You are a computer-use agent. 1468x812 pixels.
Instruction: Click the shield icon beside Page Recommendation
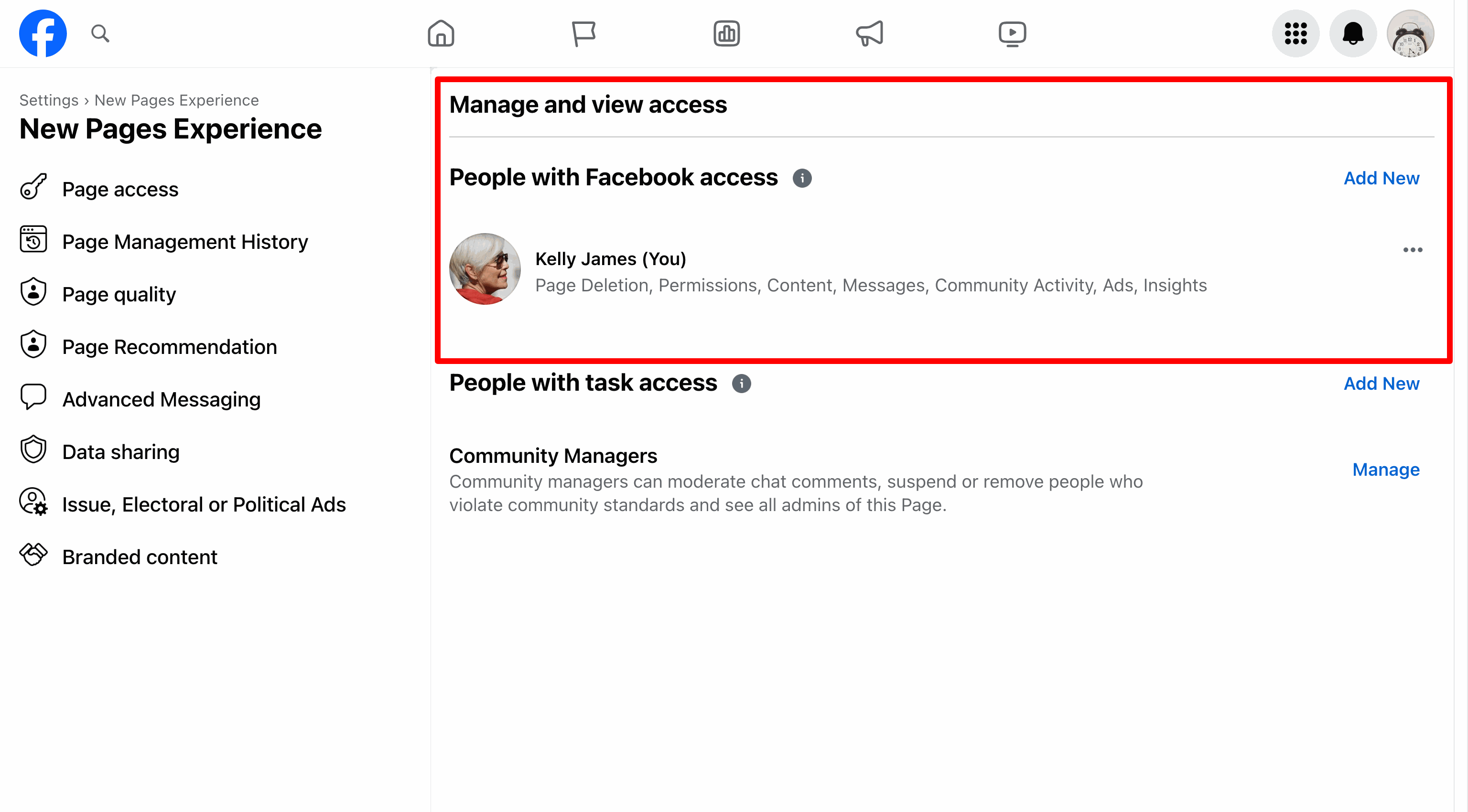[33, 344]
